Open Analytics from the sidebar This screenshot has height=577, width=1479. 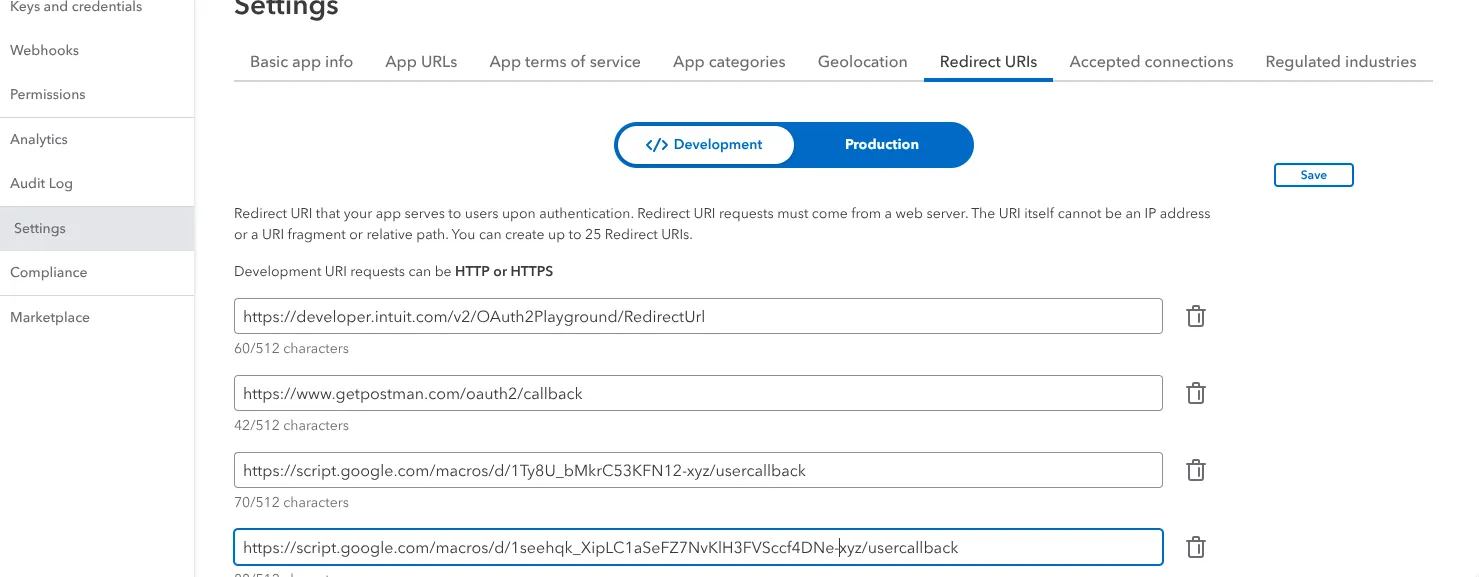[x=39, y=140]
